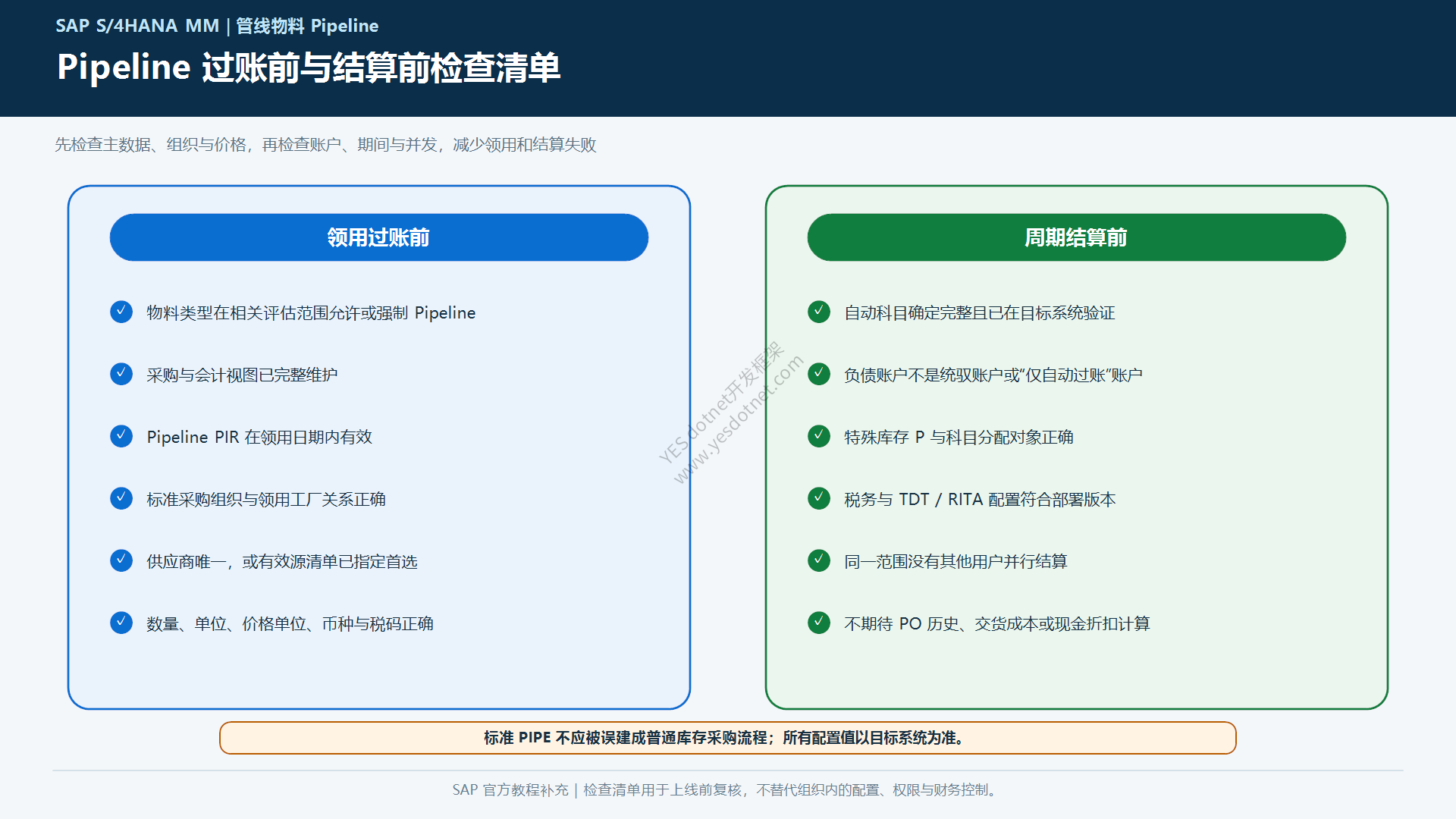Click the text 供应商唯一，或有效源清单已指定首选
Viewport: 1456px width, 819px height.
[282, 561]
